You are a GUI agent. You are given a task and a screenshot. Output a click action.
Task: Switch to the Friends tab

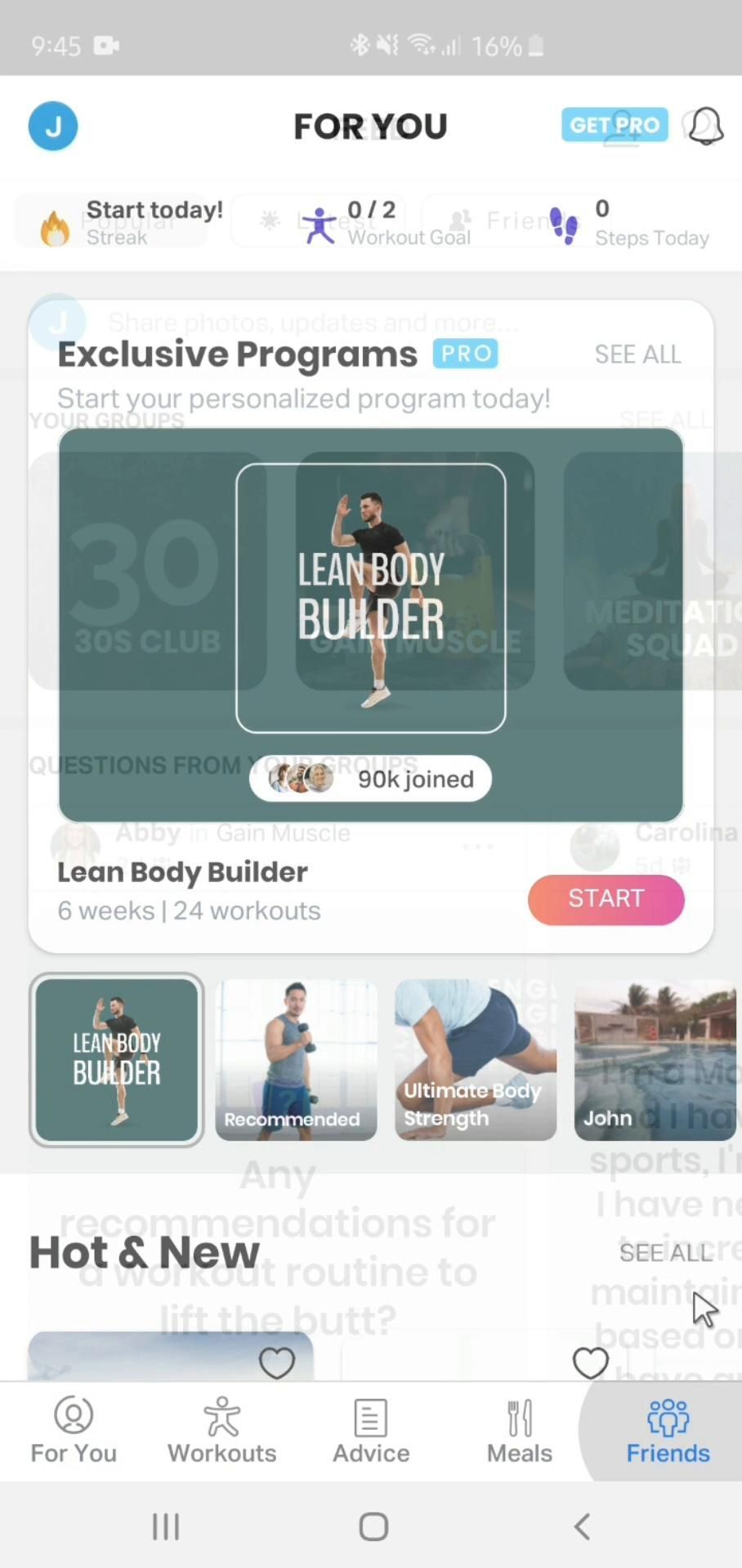coord(668,1431)
